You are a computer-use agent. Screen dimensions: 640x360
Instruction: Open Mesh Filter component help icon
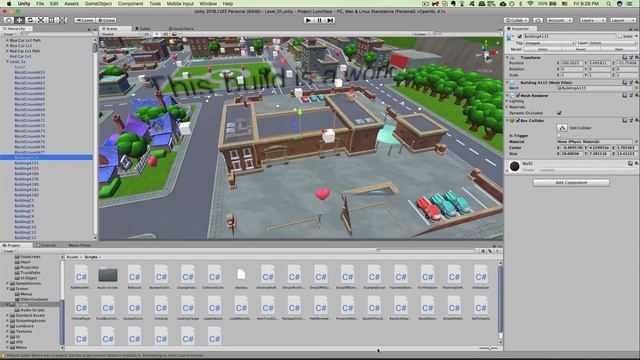[x=625, y=82]
